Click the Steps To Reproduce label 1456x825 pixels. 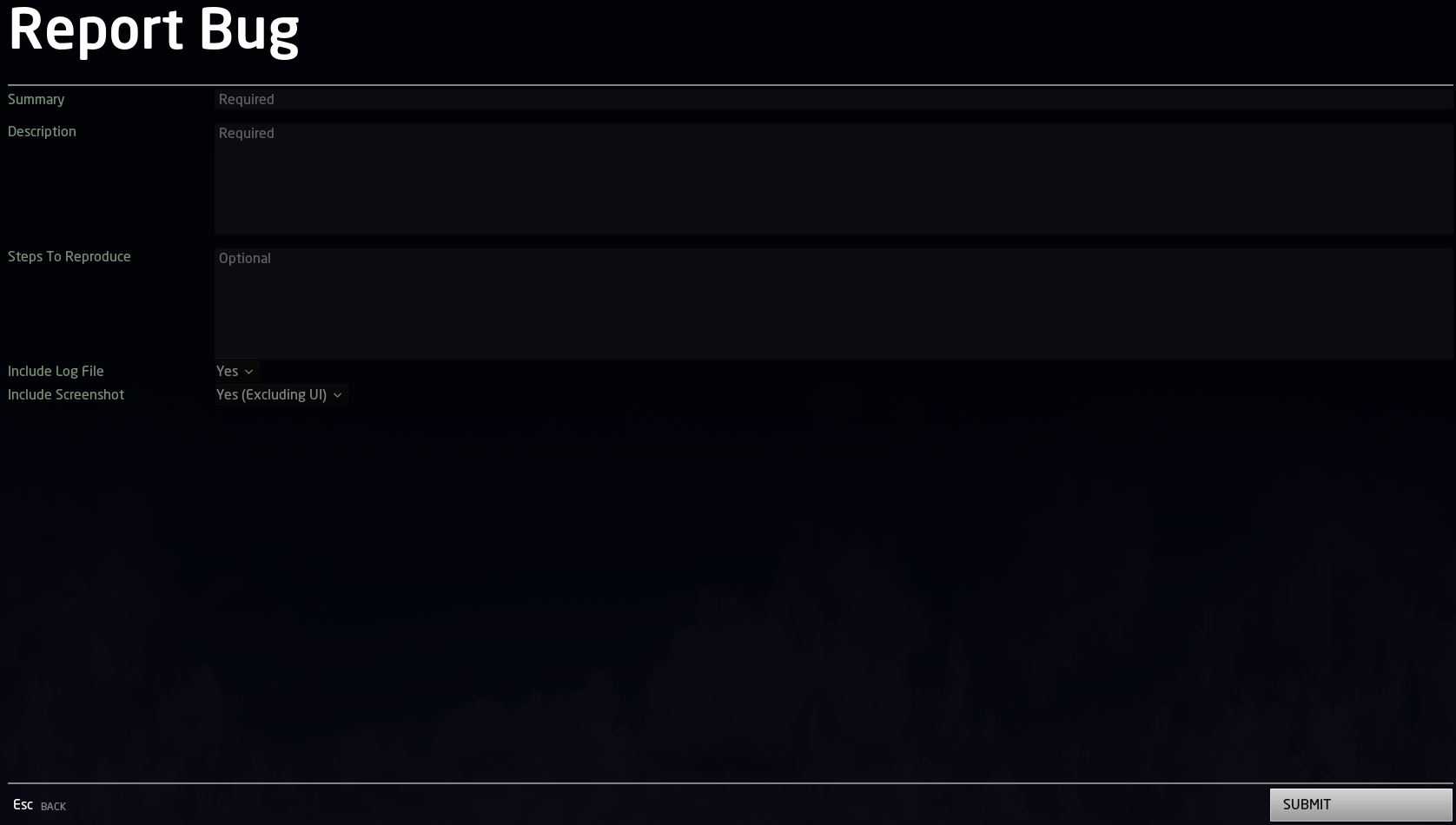click(x=69, y=257)
